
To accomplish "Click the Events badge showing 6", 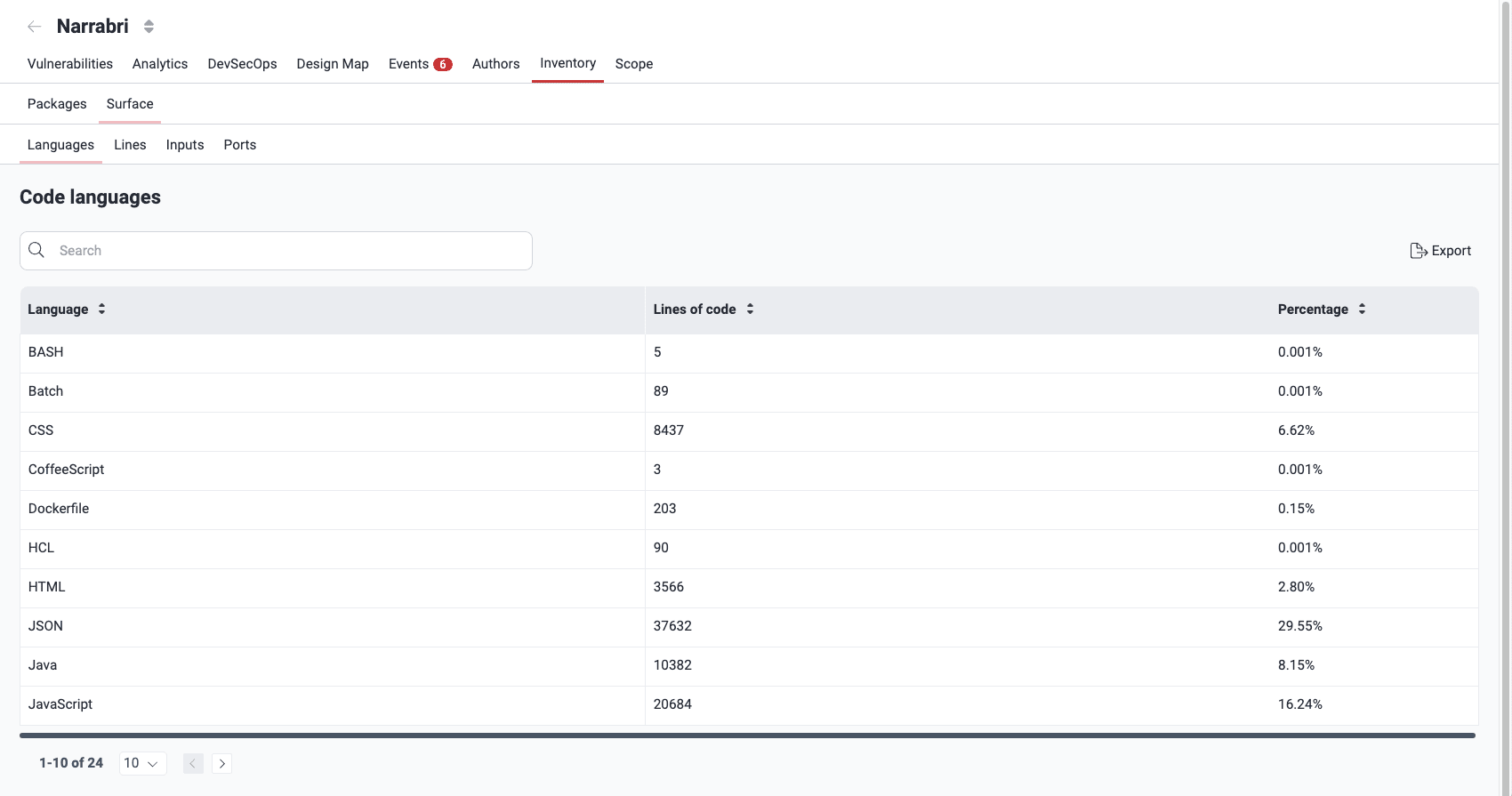I will (443, 64).
